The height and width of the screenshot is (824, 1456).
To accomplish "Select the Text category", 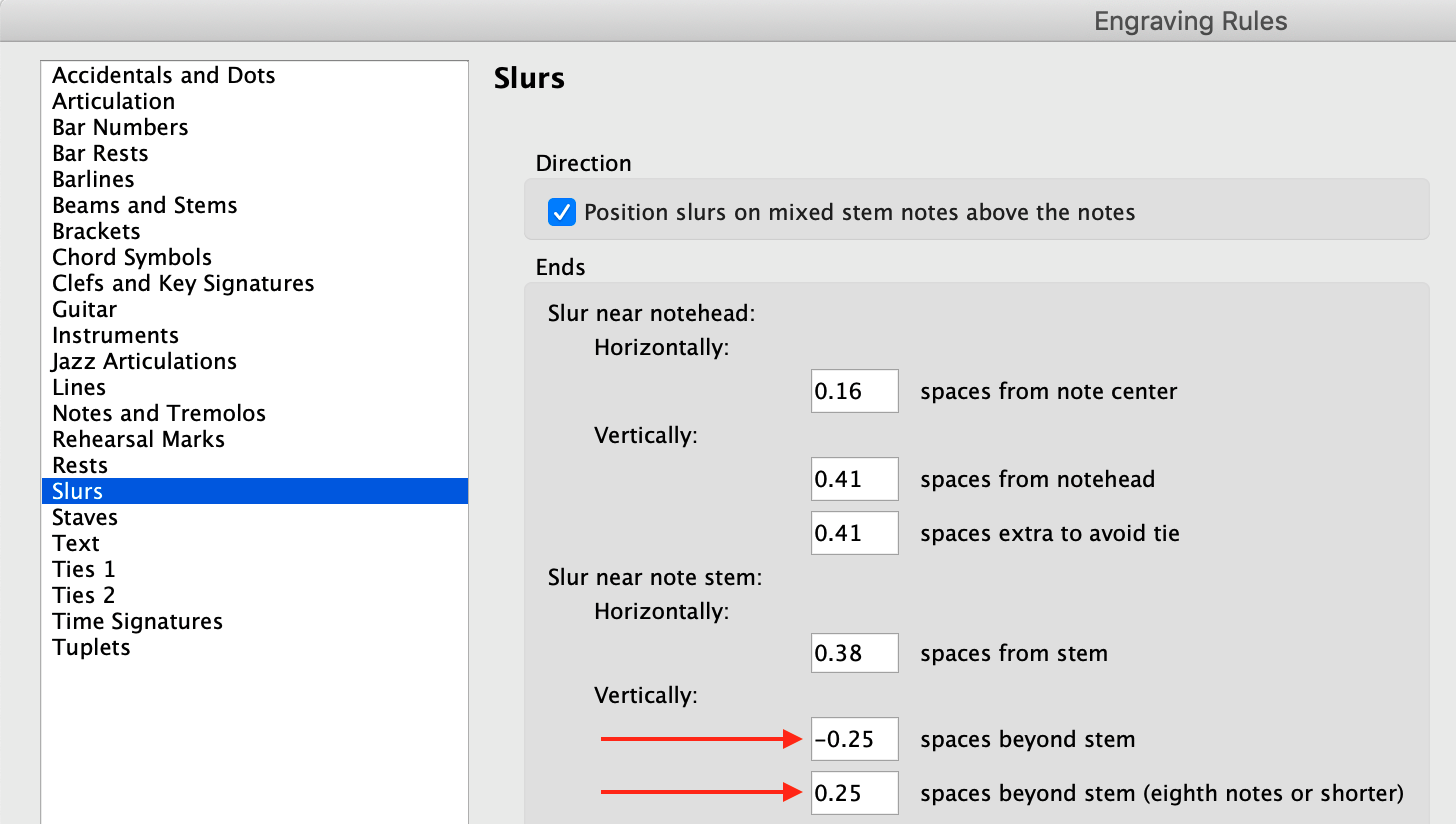I will pos(255,543).
